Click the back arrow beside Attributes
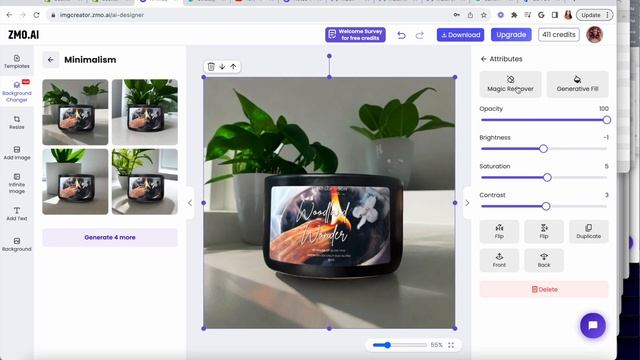Screen dimensions: 640x360 coord(484,59)
